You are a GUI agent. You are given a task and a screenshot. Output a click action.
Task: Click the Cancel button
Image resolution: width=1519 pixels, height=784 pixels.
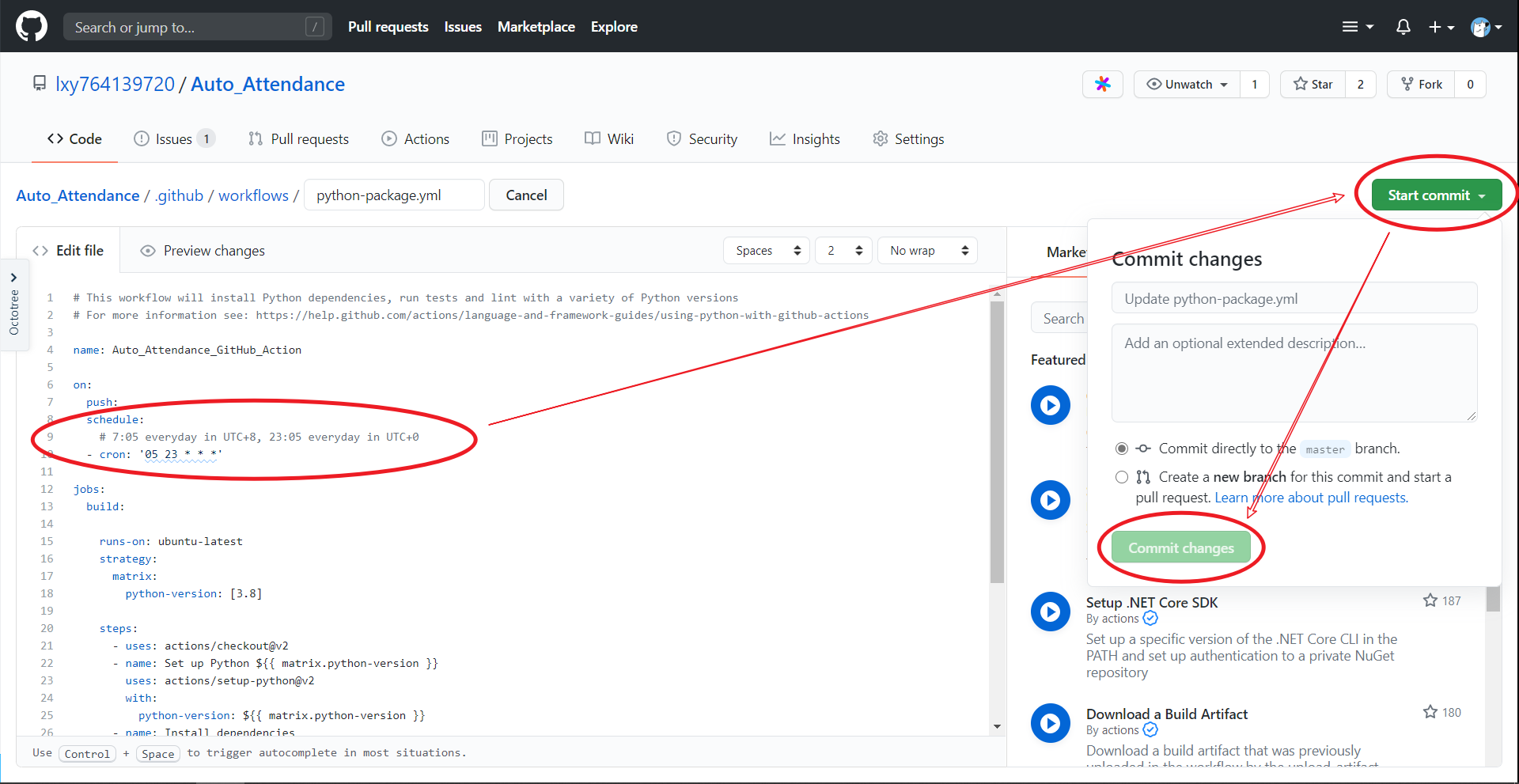click(526, 195)
